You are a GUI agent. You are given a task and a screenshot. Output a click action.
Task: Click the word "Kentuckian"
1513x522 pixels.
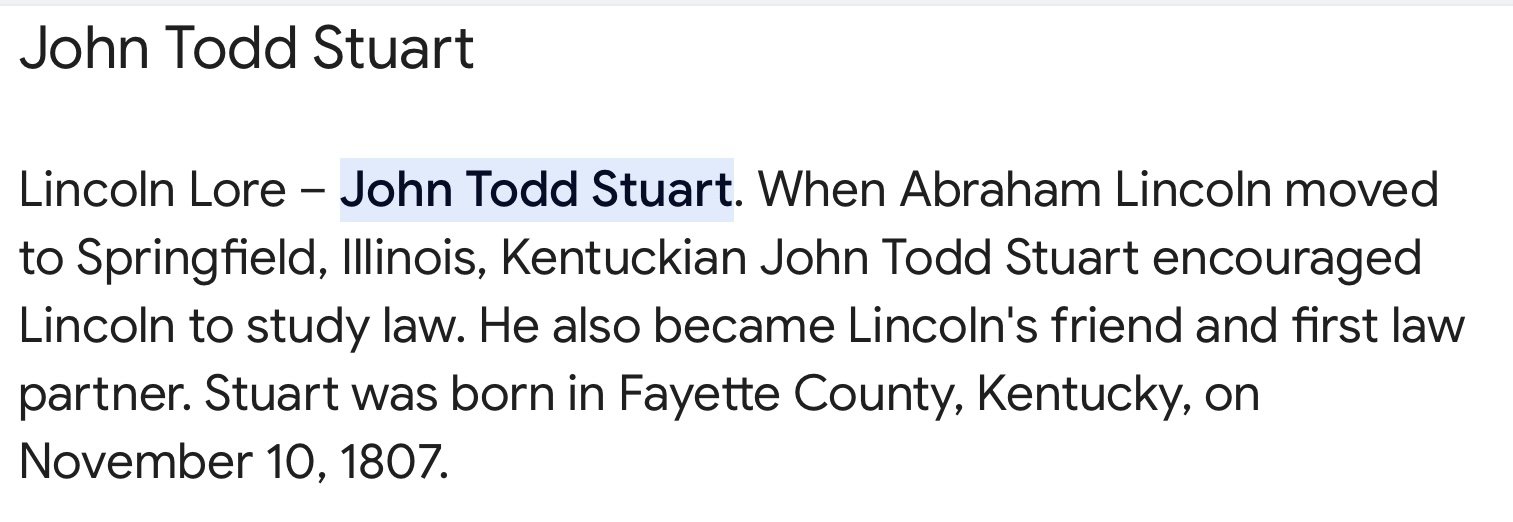click(x=622, y=259)
